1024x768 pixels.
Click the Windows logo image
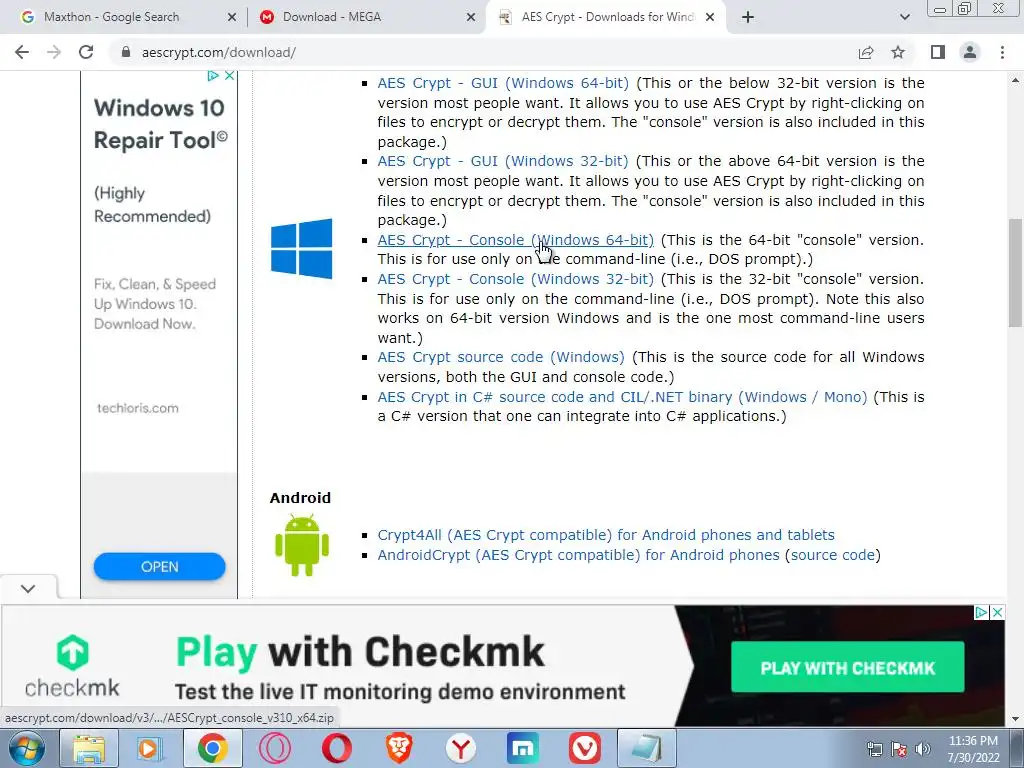301,249
